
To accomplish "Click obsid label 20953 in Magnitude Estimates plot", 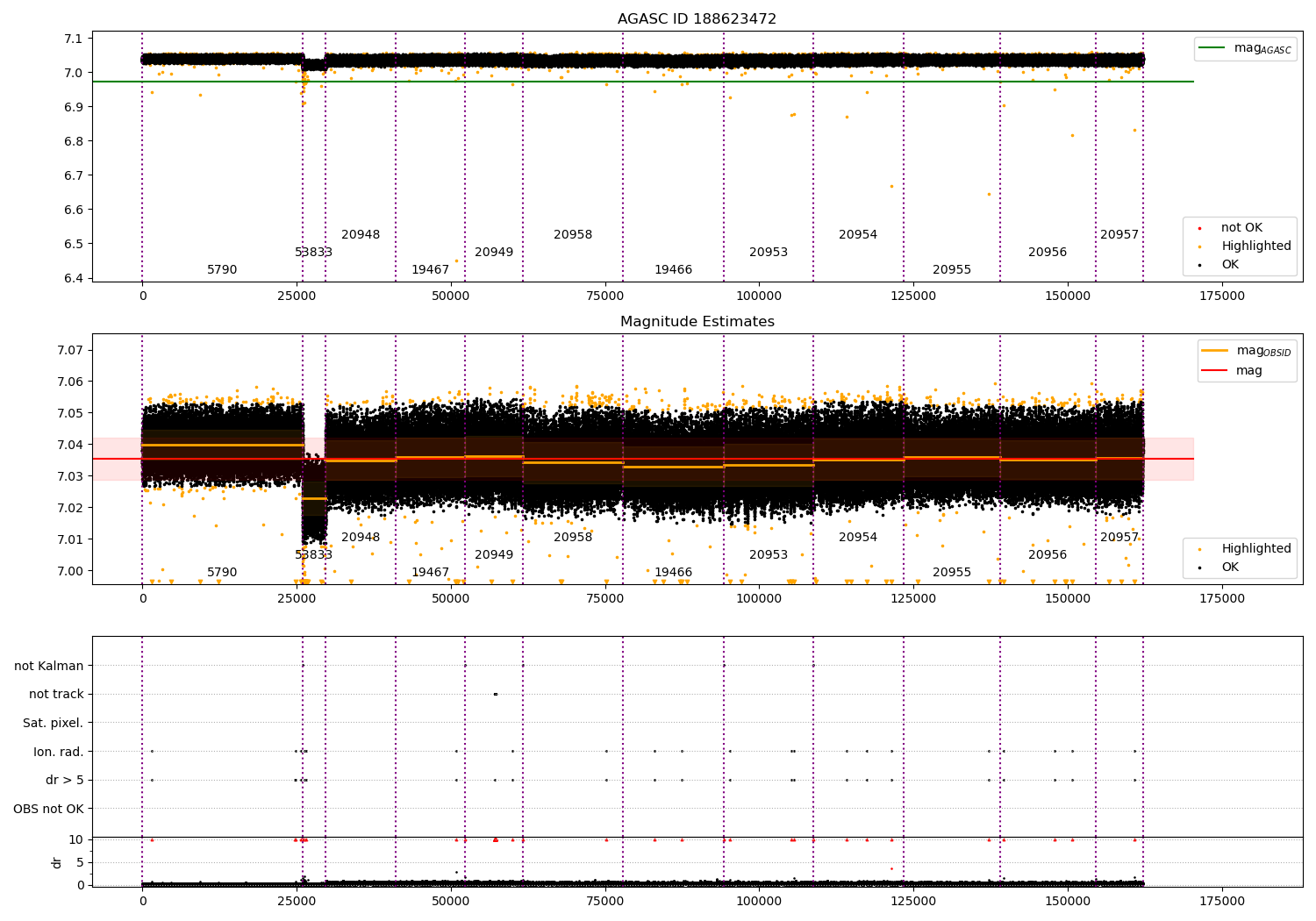I will pyautogui.click(x=769, y=555).
